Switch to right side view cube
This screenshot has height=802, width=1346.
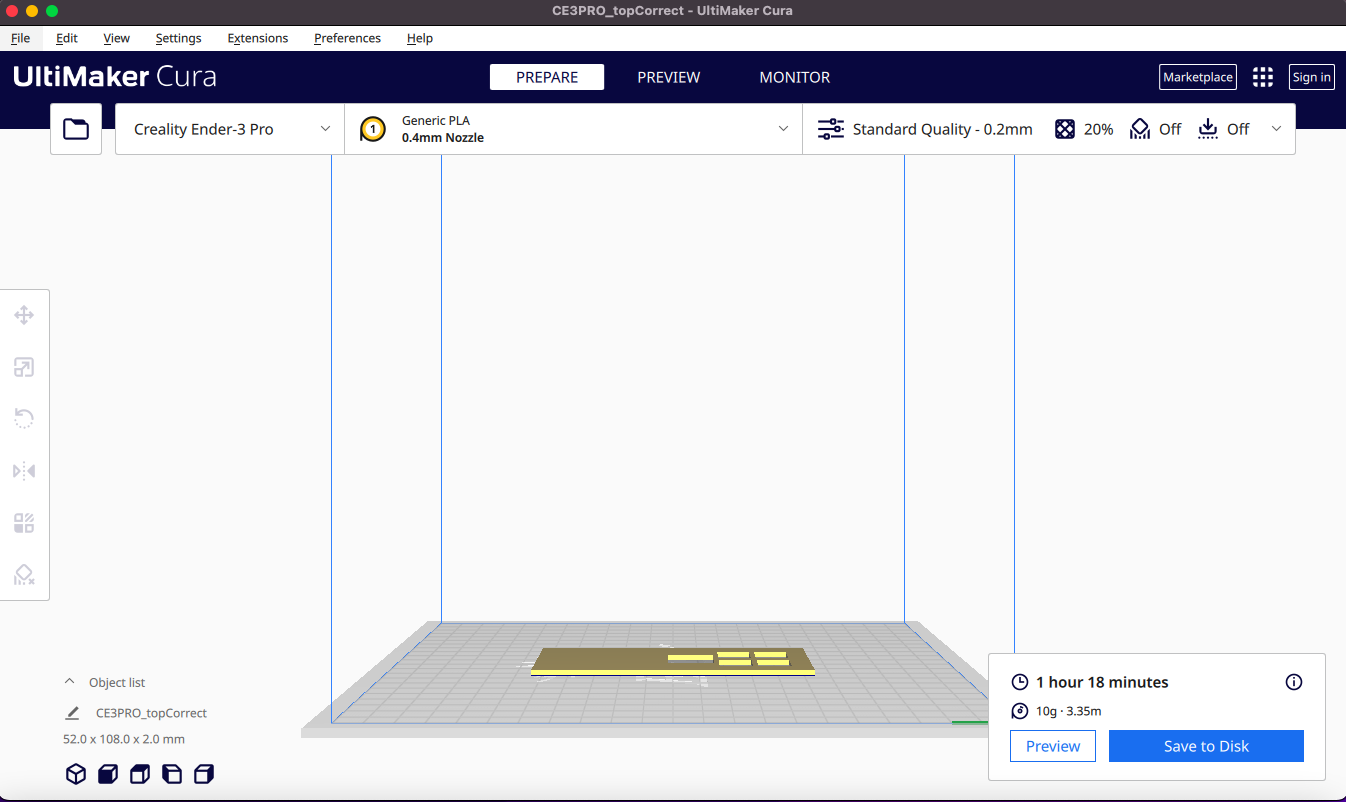[x=204, y=773]
